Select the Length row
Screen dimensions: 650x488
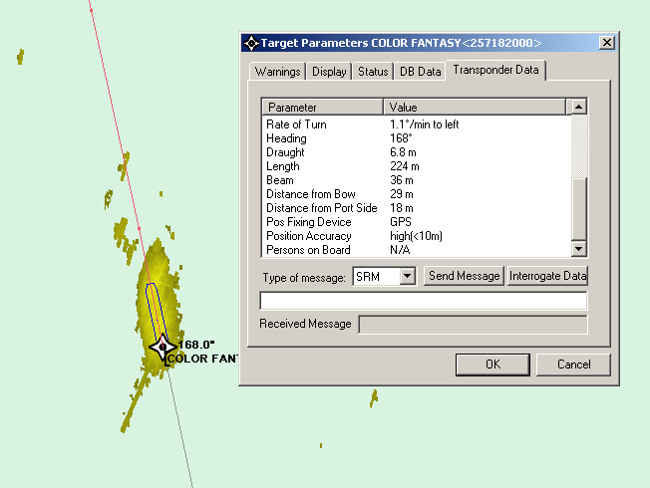coord(416,166)
